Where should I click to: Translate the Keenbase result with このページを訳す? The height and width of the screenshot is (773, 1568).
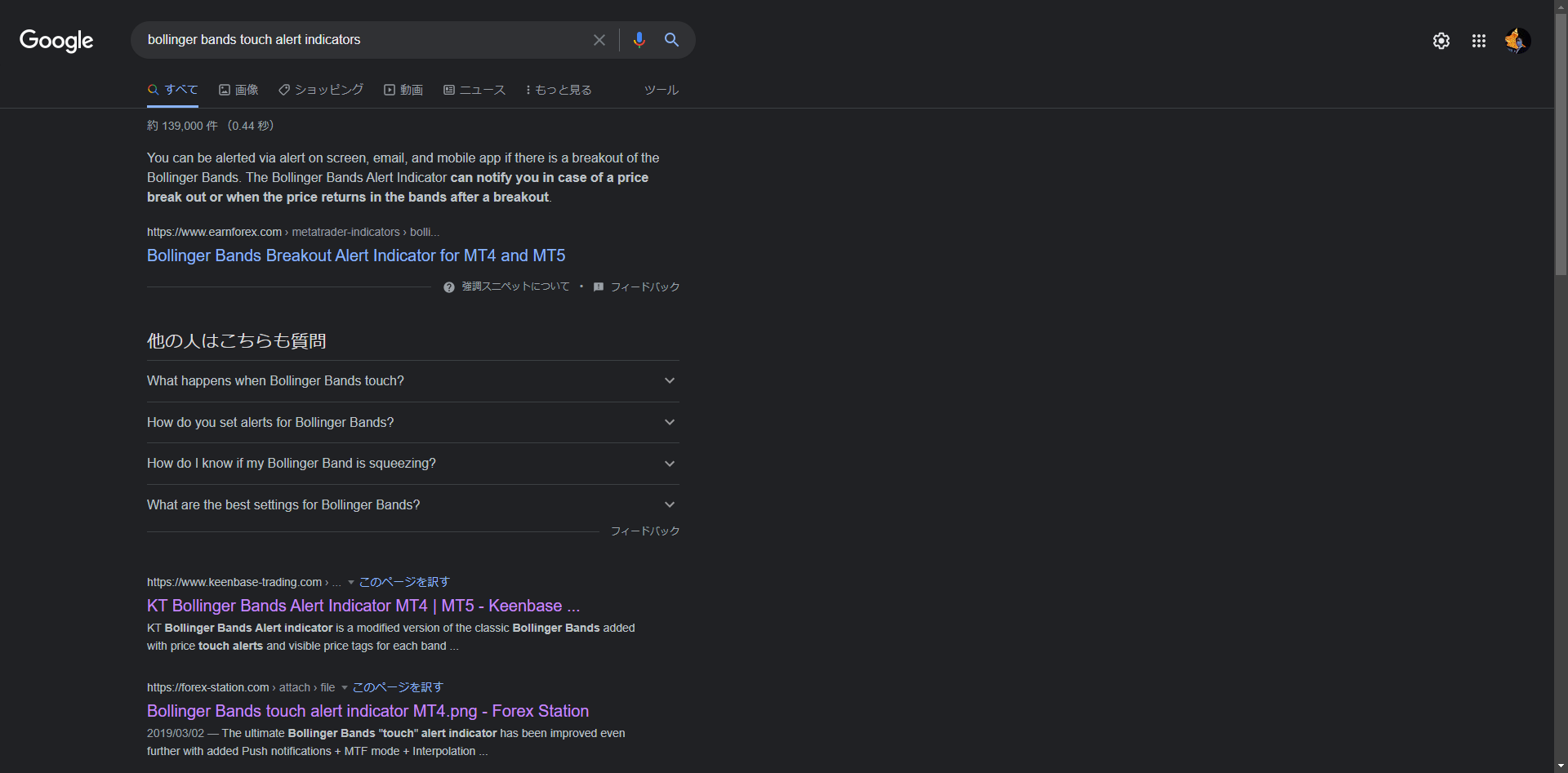coord(404,583)
